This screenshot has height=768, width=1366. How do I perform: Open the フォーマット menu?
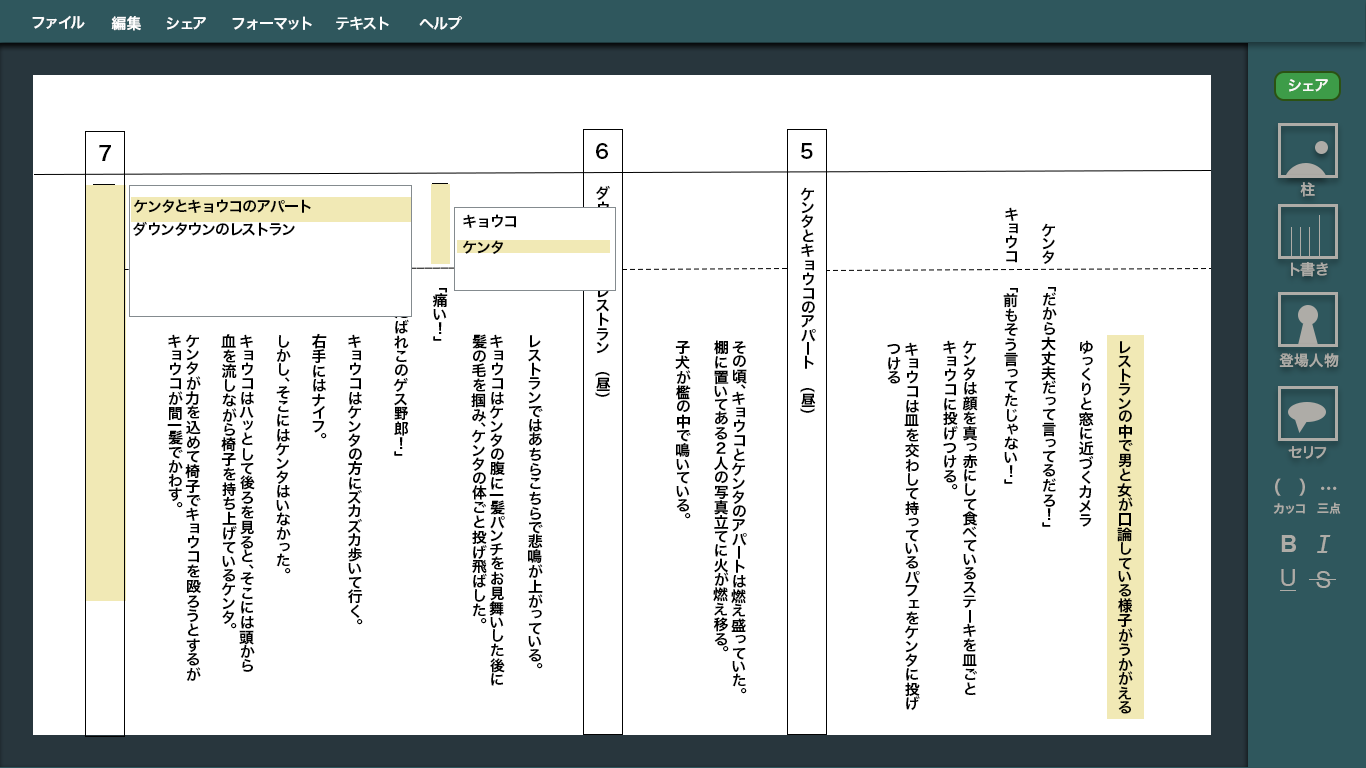[x=271, y=23]
